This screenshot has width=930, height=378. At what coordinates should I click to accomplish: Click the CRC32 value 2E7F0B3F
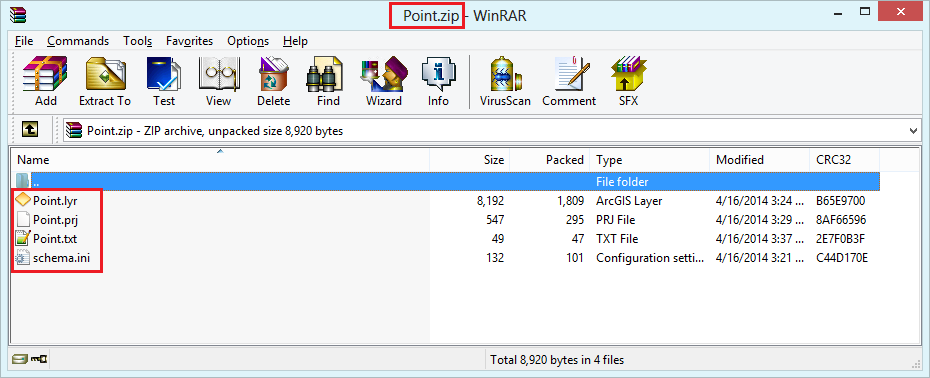tap(841, 239)
